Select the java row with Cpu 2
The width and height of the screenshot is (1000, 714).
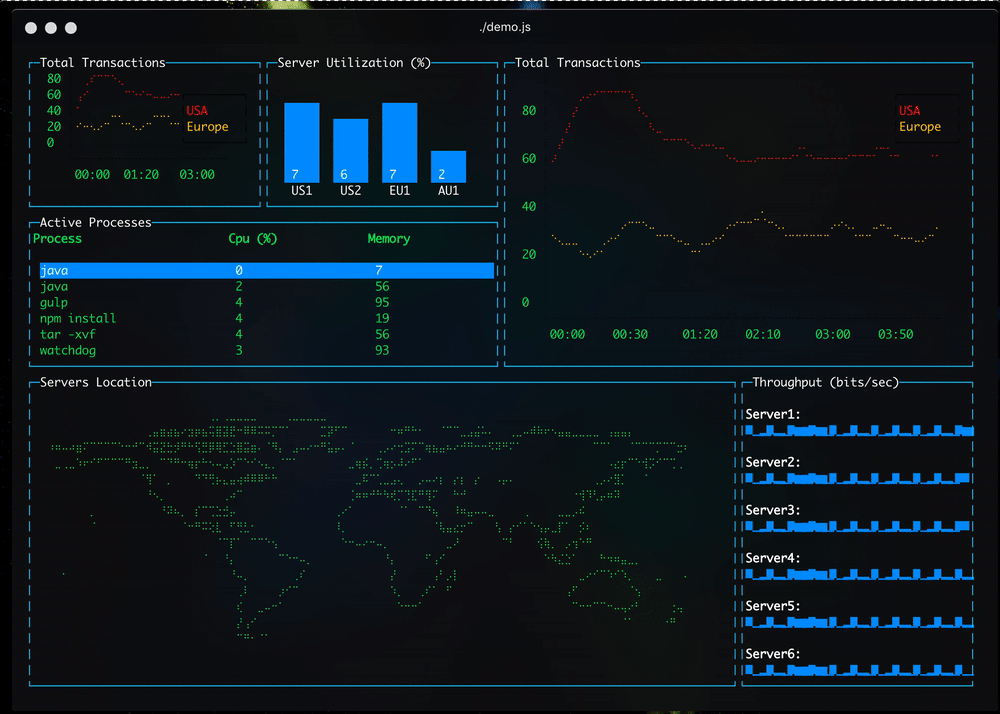[x=267, y=286]
